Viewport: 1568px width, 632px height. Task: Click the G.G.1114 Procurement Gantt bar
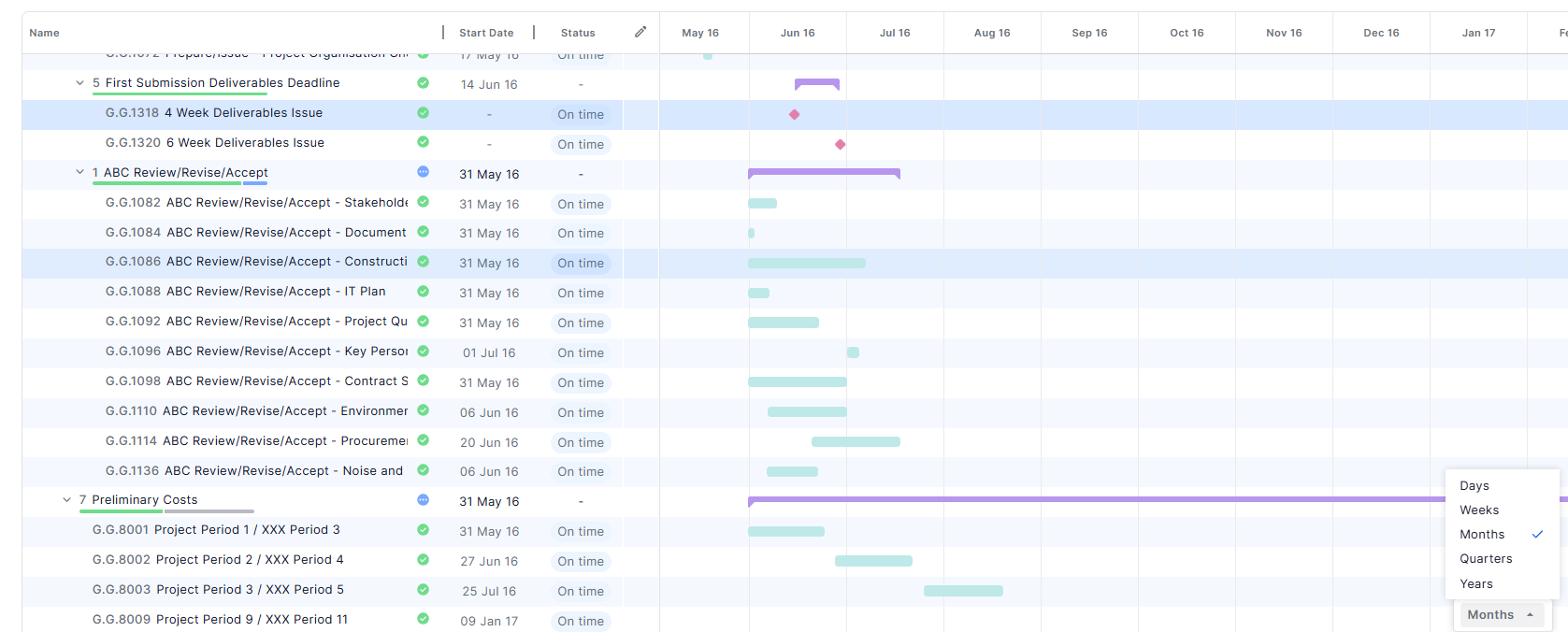pos(856,442)
